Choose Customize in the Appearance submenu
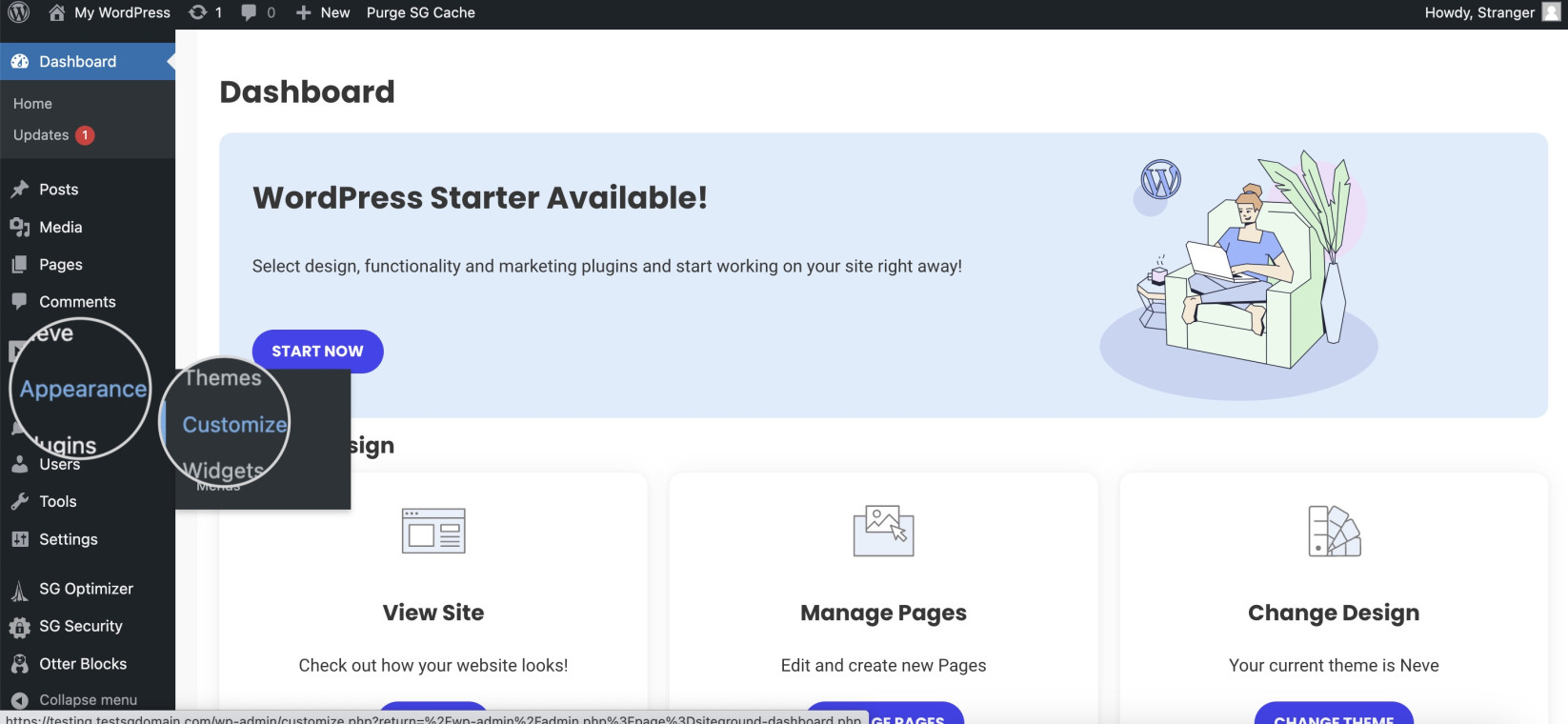 [x=235, y=425]
